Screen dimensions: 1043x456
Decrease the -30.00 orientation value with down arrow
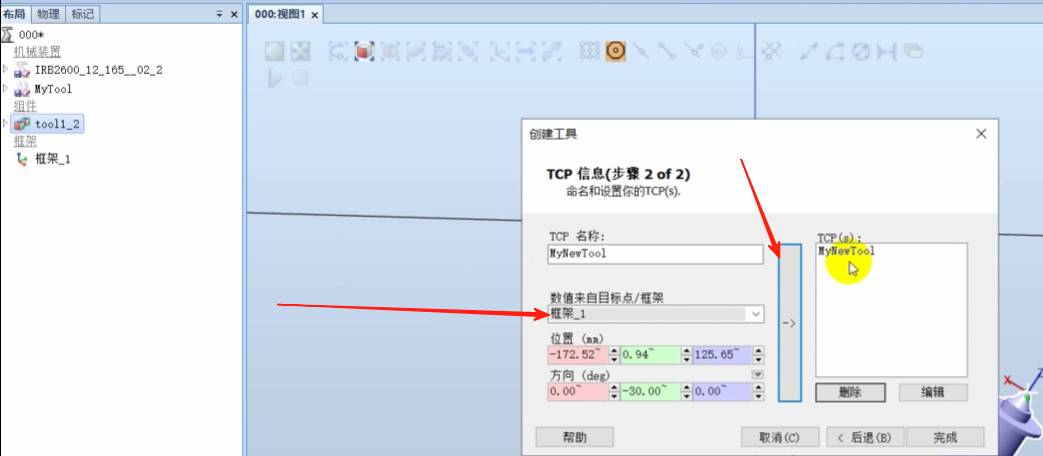pos(686,397)
